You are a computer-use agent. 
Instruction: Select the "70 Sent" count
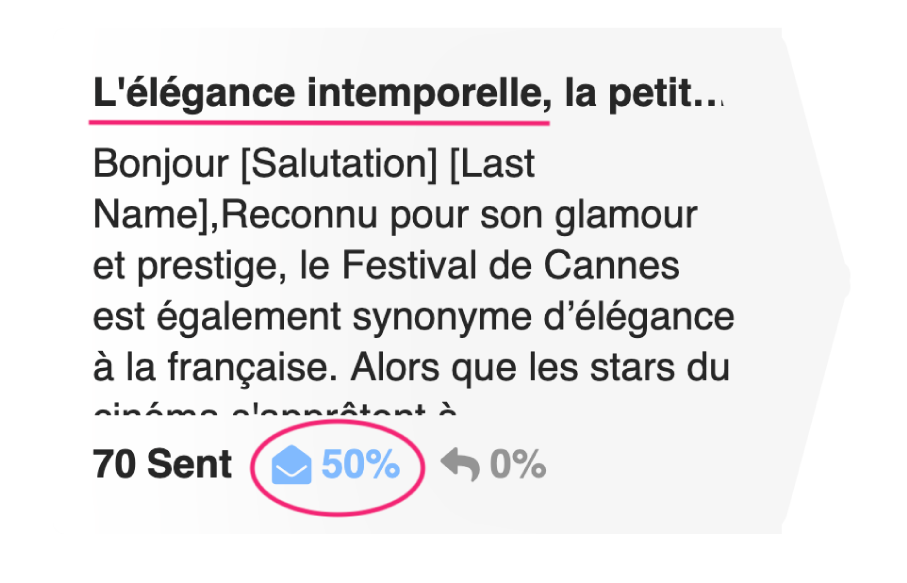161,465
